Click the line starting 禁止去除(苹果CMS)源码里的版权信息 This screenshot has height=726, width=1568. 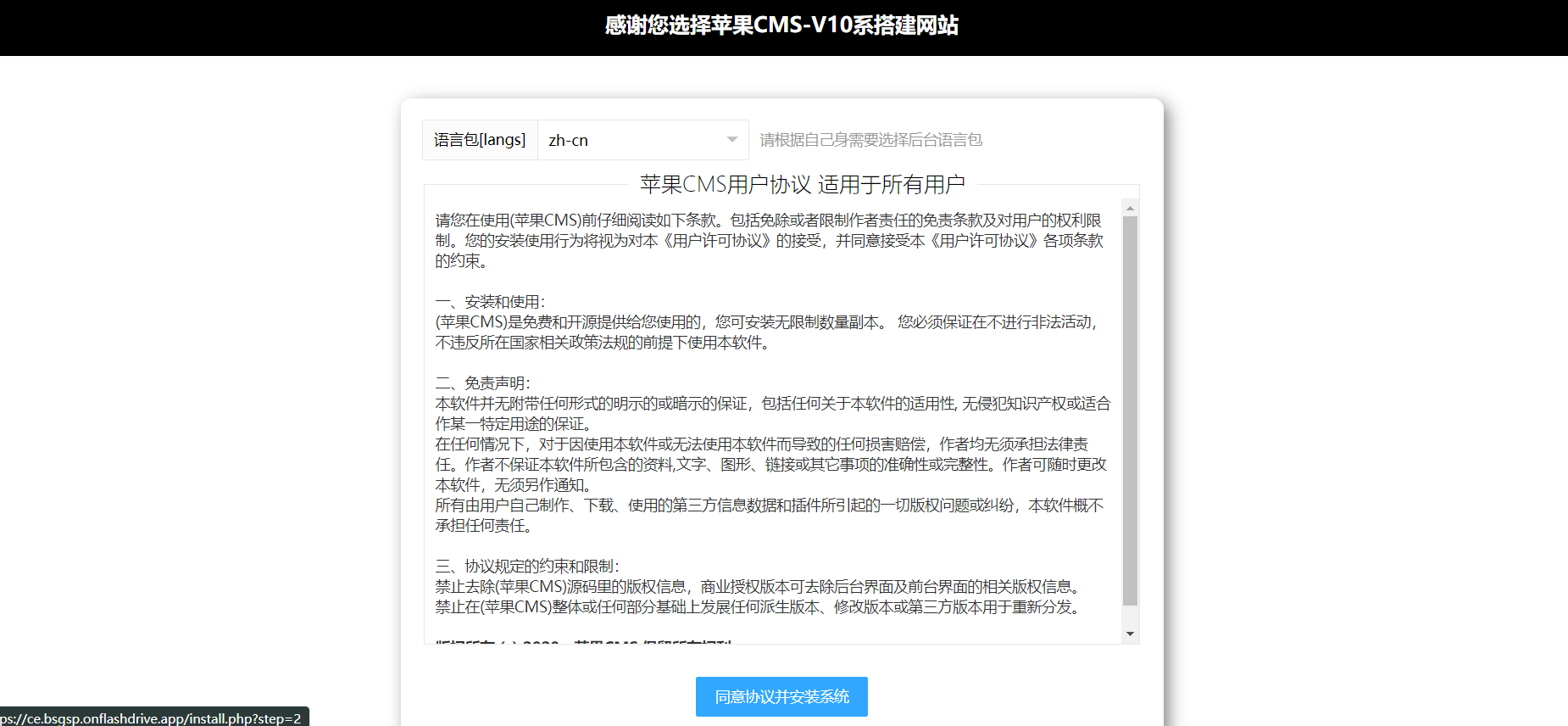[x=760, y=587]
